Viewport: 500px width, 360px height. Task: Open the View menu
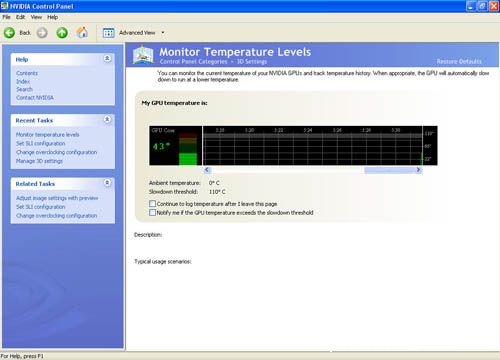pos(36,17)
